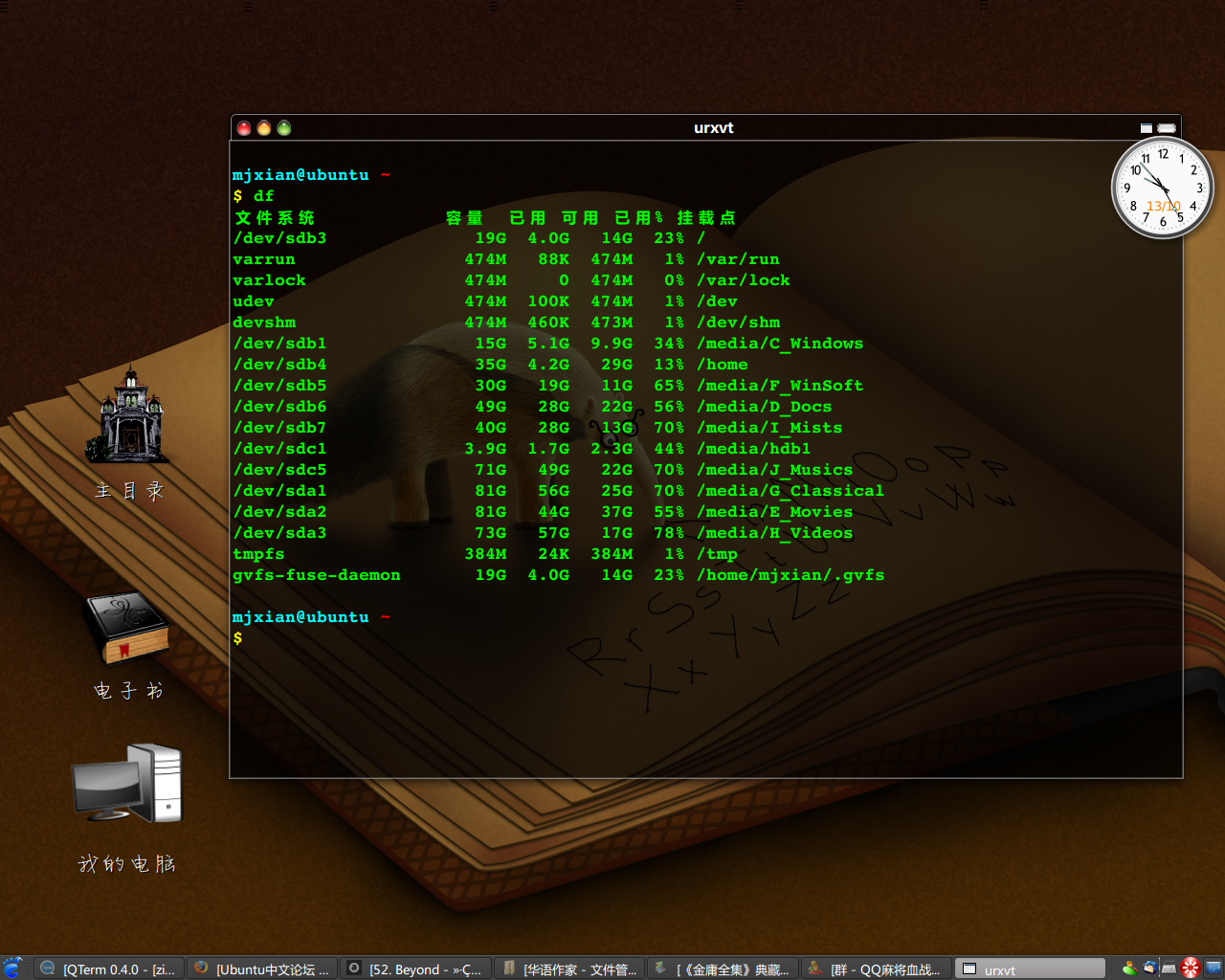The width and height of the screenshot is (1225, 980).
Task: Switch to 金庸全集 taskbar item
Action: click(723, 969)
